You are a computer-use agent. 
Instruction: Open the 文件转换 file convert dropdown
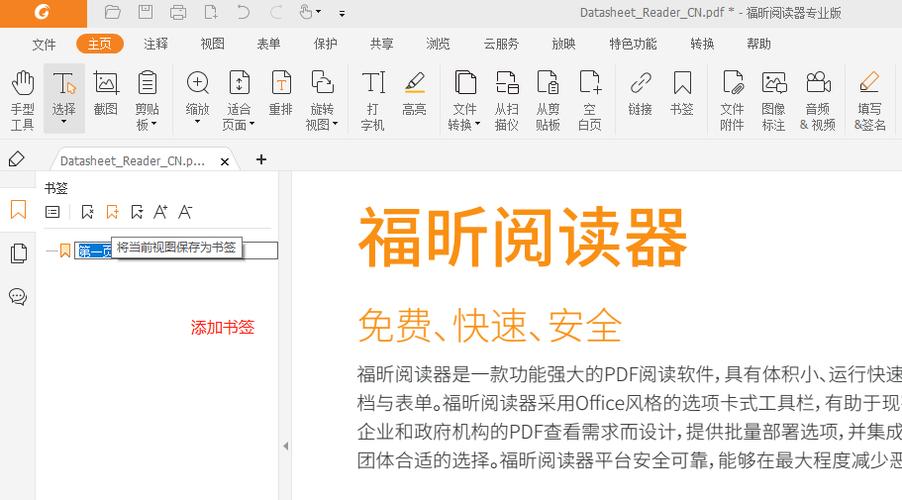(x=464, y=100)
